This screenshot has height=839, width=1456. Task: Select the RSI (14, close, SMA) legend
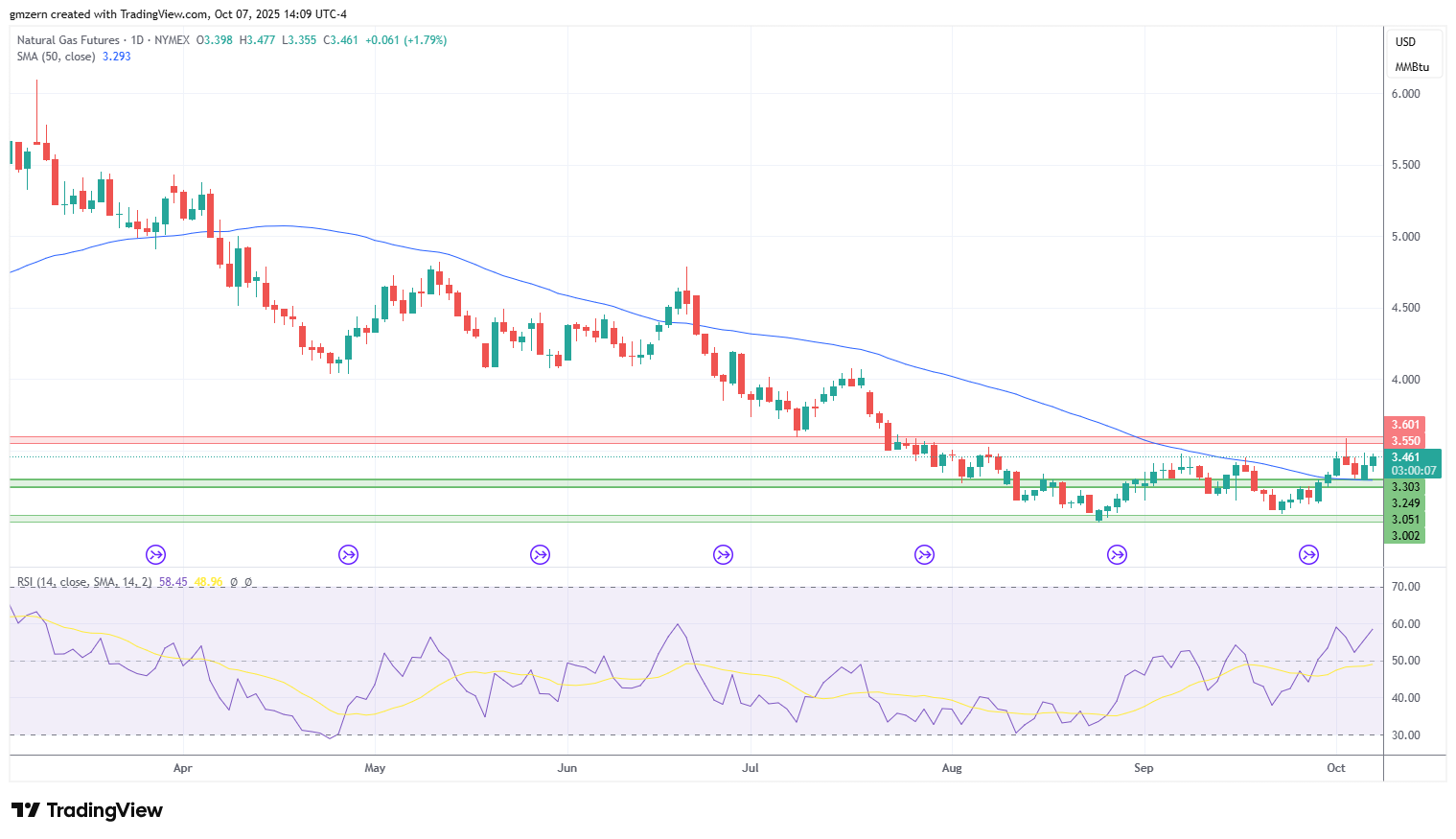coord(84,582)
